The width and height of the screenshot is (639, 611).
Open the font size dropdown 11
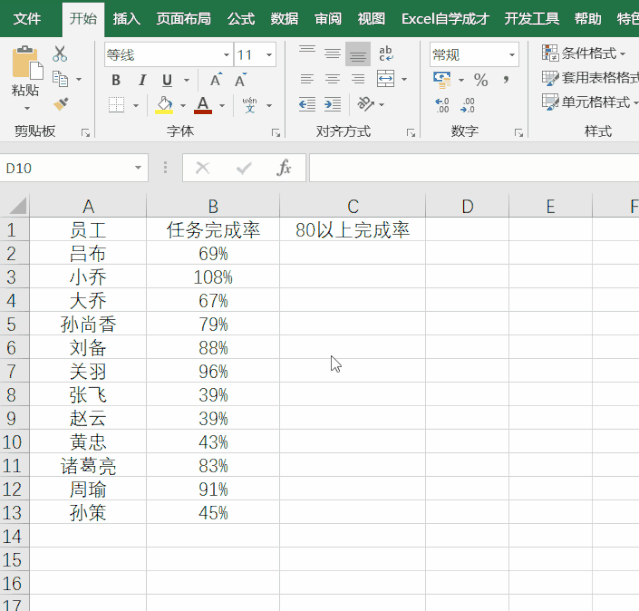click(269, 55)
